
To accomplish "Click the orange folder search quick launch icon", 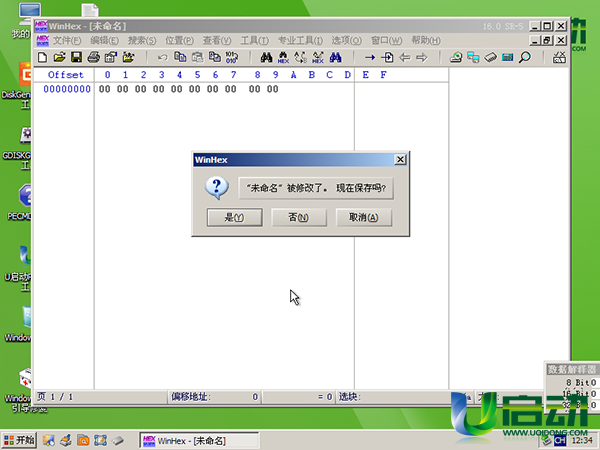I will coord(83,440).
